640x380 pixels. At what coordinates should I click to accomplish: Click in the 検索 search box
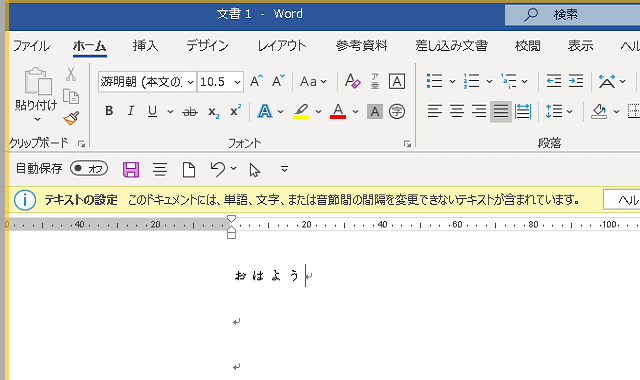click(x=572, y=15)
